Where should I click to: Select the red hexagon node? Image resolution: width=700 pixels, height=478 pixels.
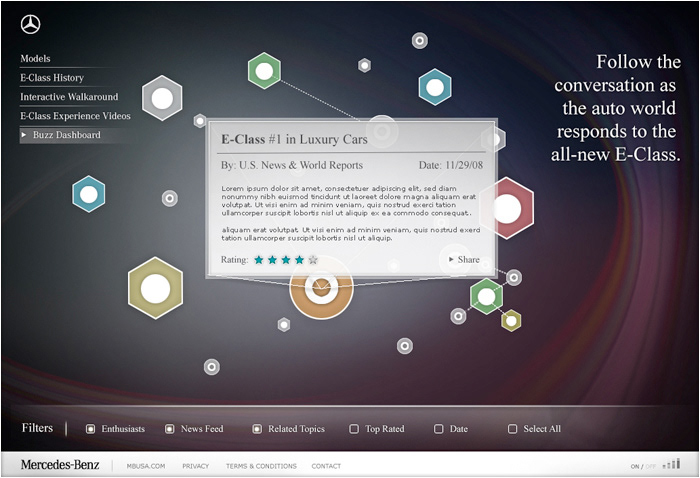click(x=507, y=208)
